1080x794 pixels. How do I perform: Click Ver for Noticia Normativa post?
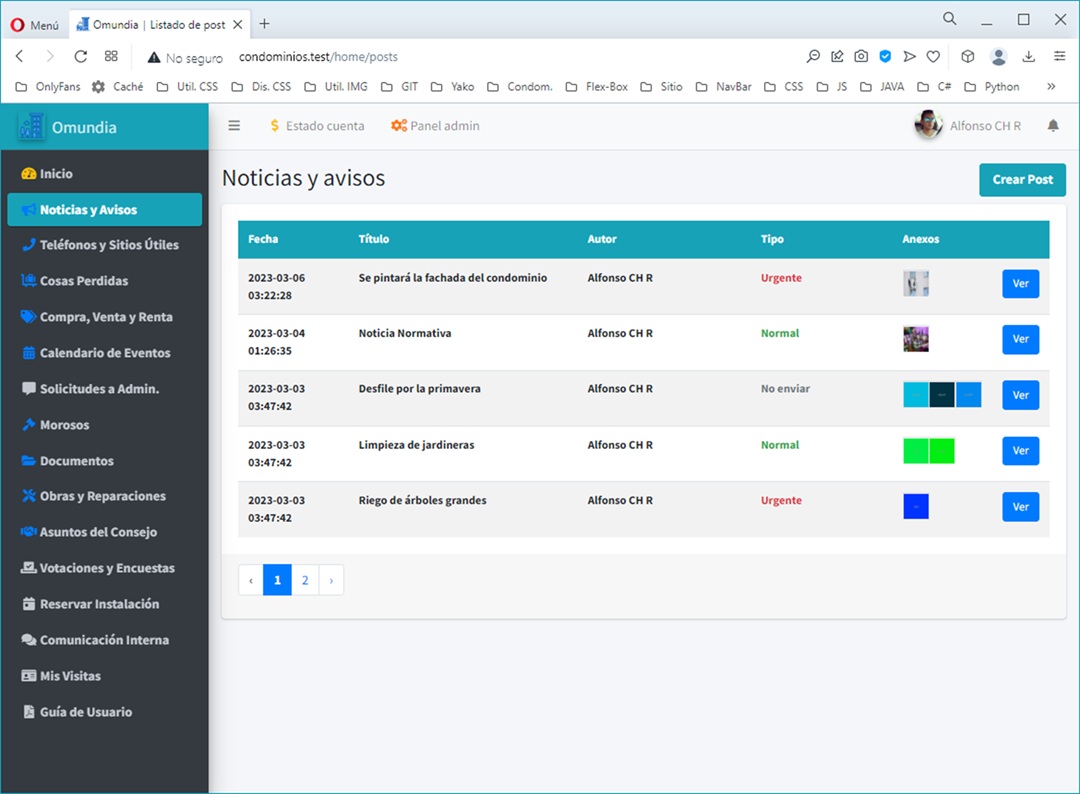coord(1020,340)
